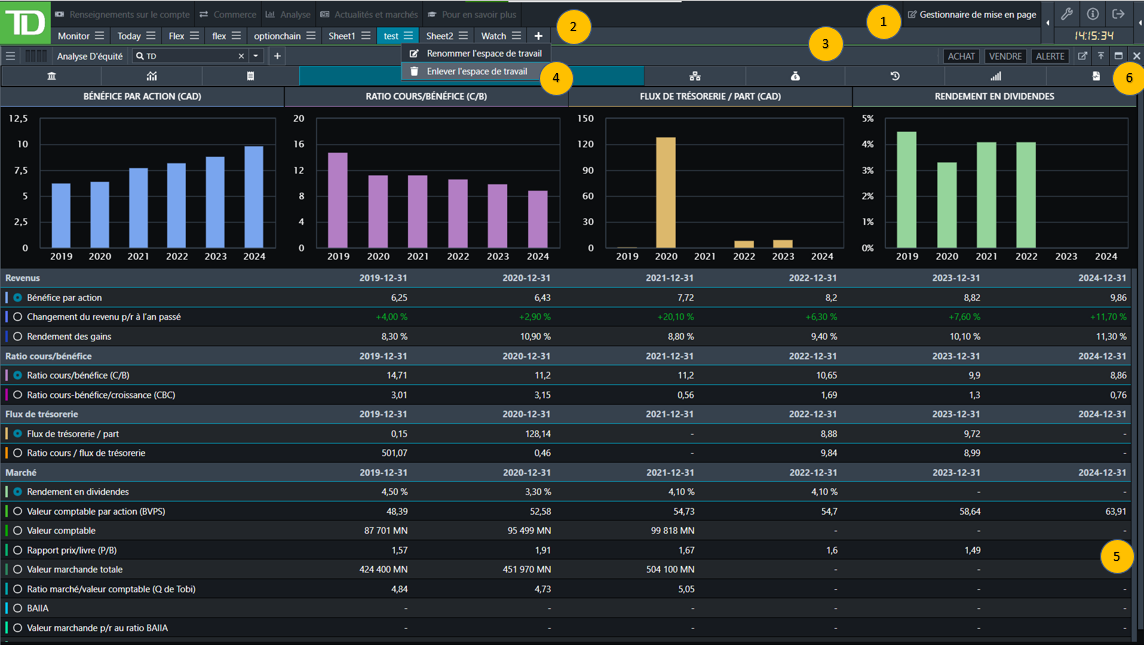Open the org hierarchy icon tab
The width and height of the screenshot is (1144, 645).
tap(695, 76)
